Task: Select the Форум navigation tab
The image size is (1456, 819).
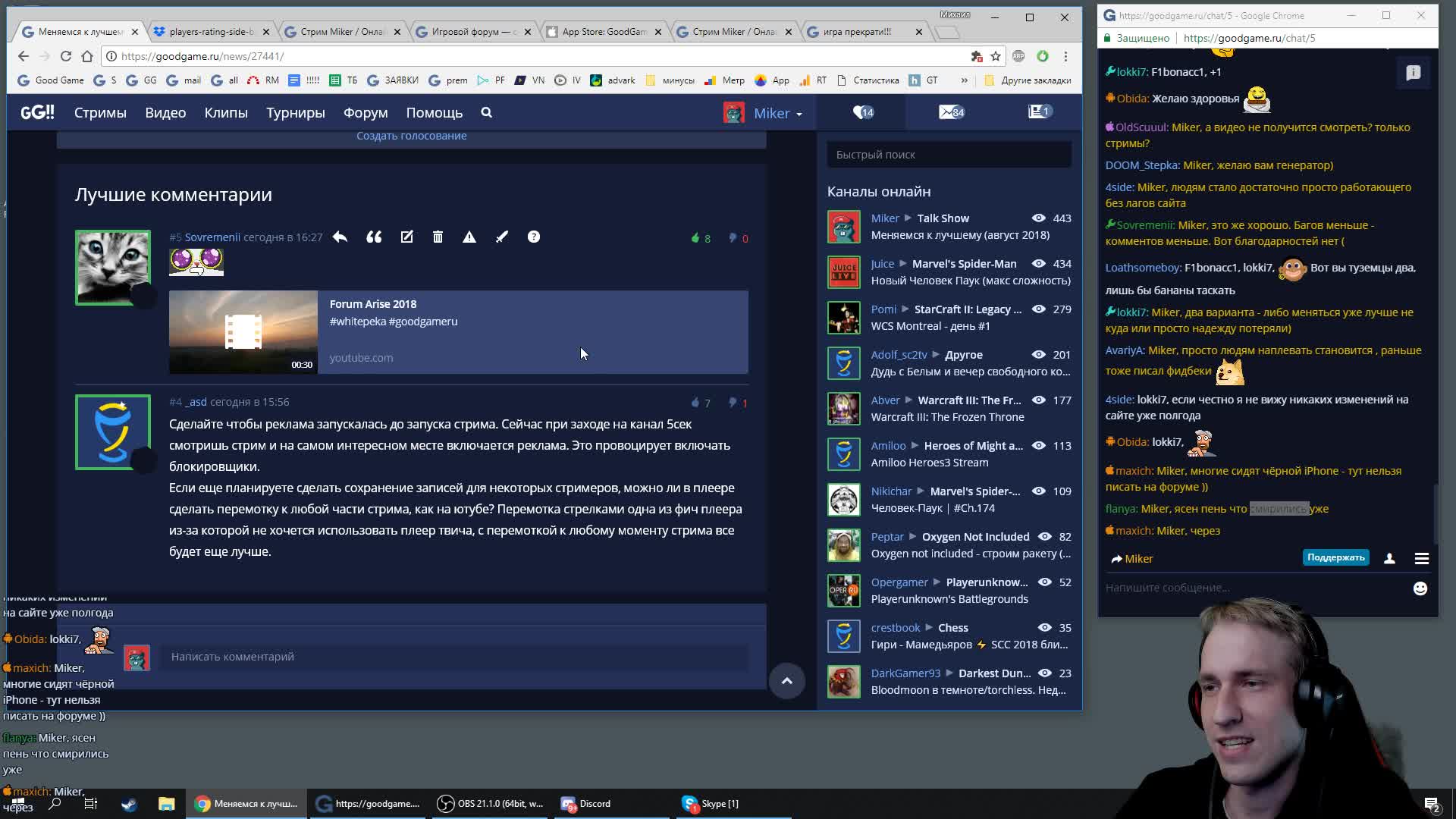Action: pyautogui.click(x=366, y=112)
